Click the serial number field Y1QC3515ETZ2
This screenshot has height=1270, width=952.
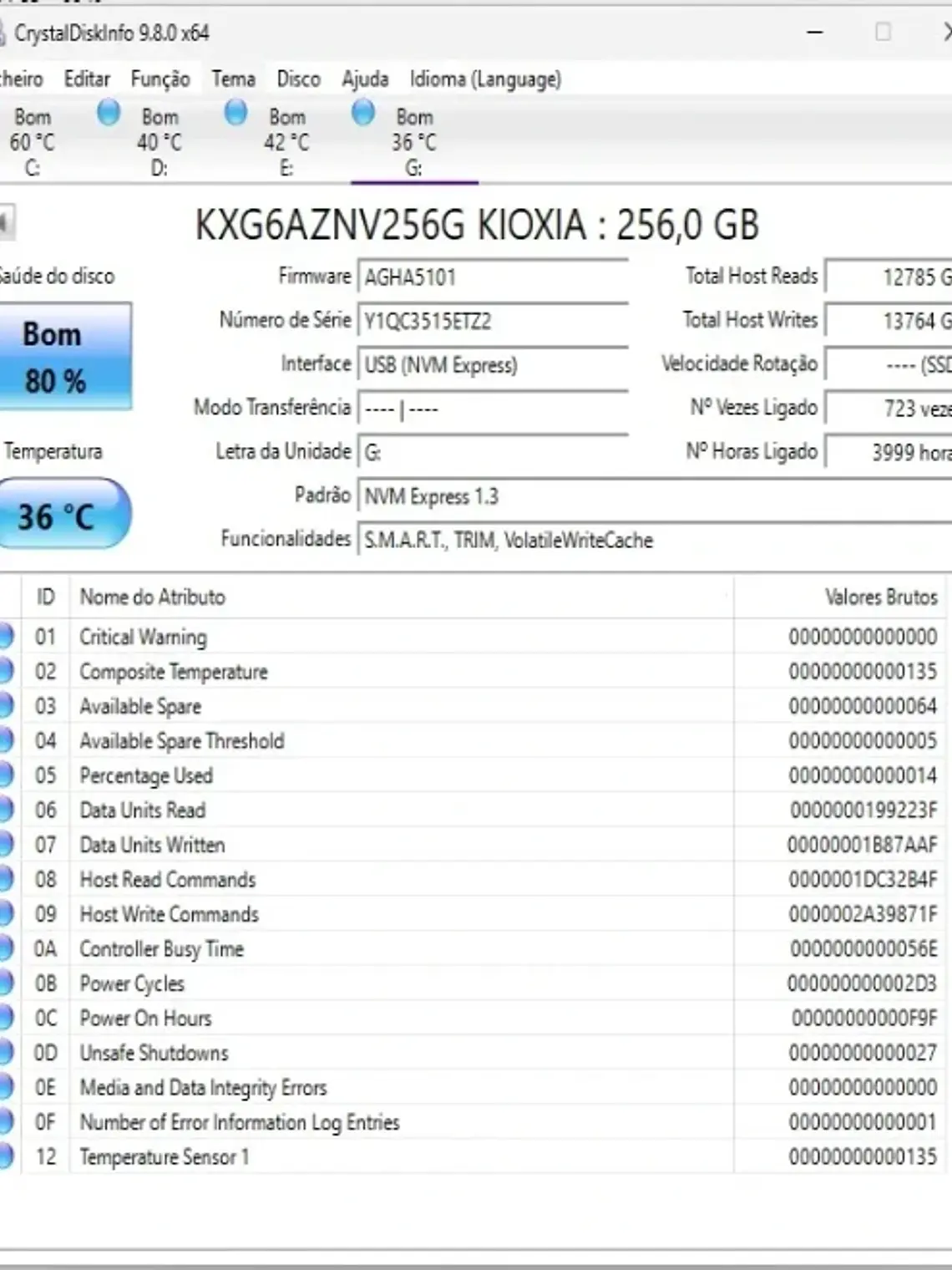493,321
